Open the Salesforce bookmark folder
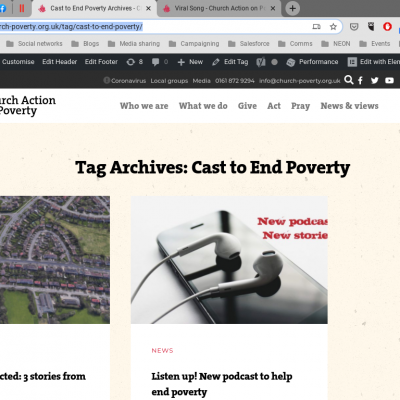The height and width of the screenshot is (400, 400). pyautogui.click(x=249, y=44)
